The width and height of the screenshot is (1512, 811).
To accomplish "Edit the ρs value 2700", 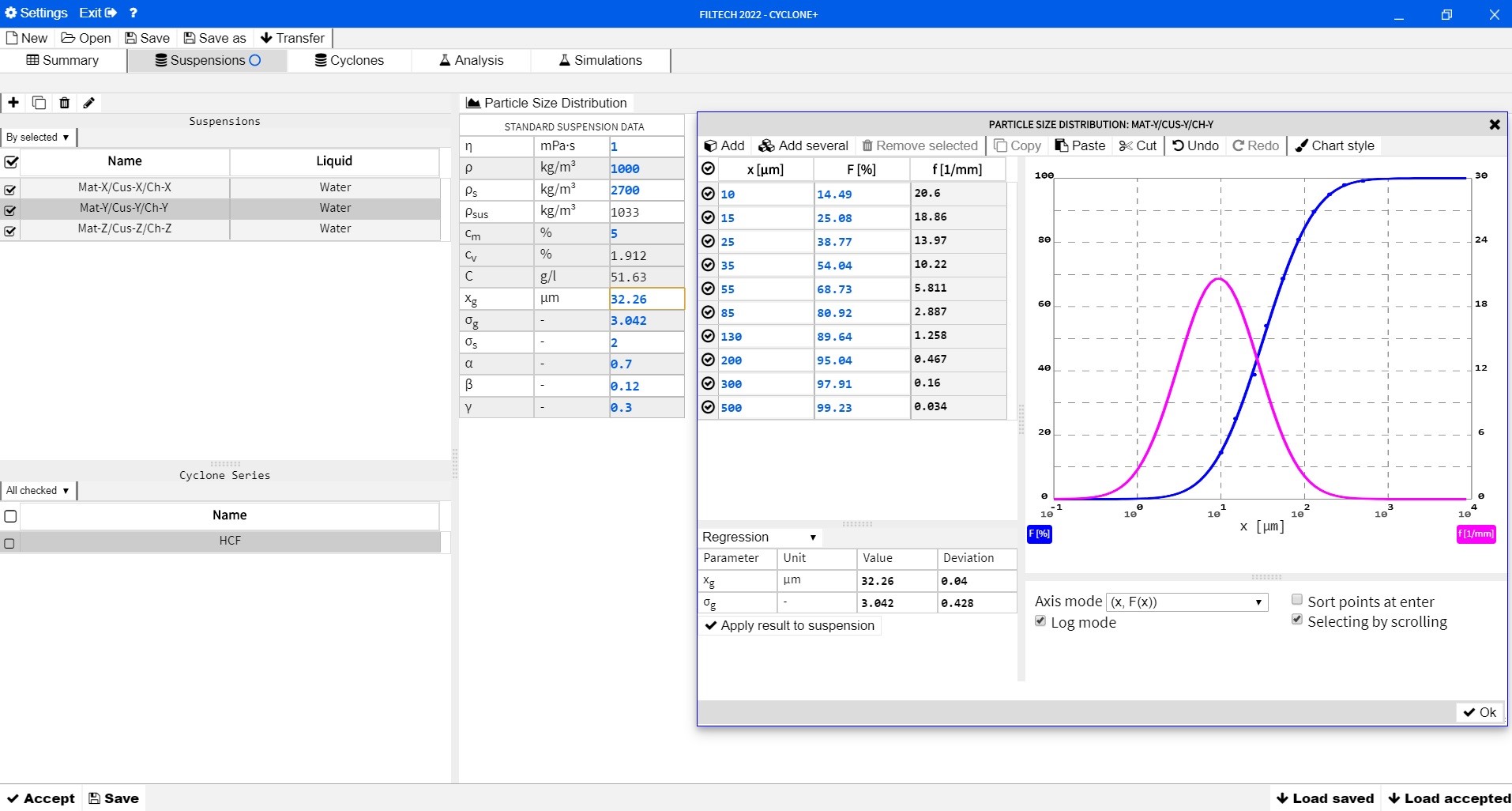I will tap(646, 190).
